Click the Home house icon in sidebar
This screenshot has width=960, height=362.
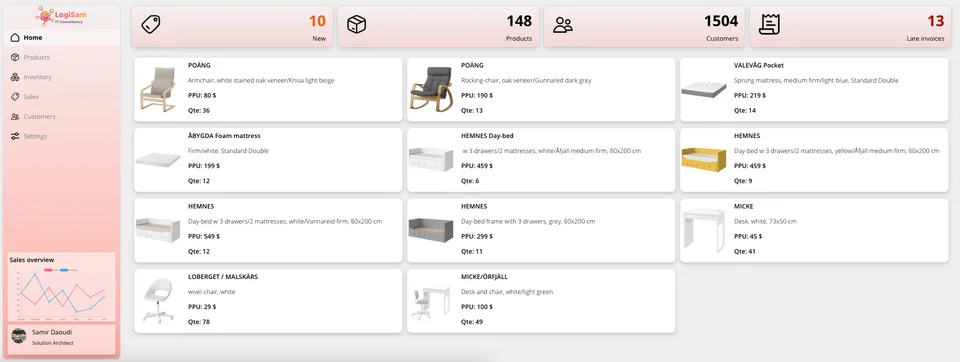point(15,37)
